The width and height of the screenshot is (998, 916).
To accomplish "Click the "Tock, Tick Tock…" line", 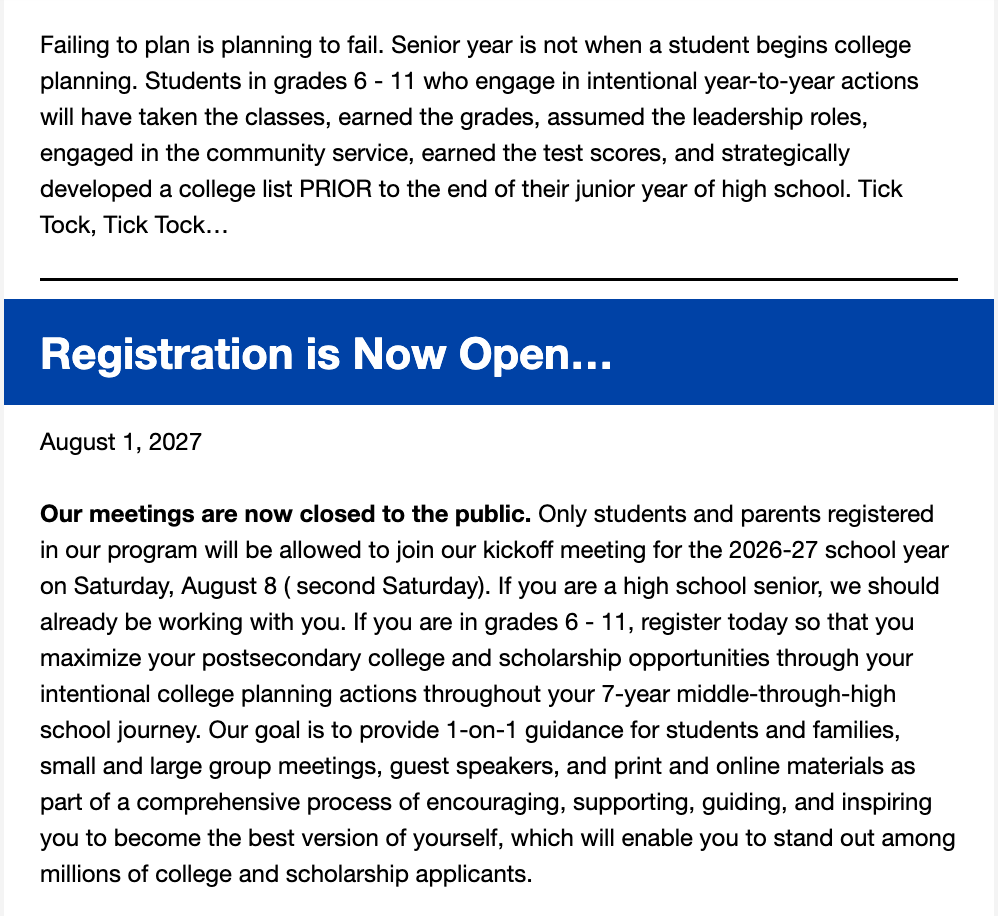I will (134, 225).
